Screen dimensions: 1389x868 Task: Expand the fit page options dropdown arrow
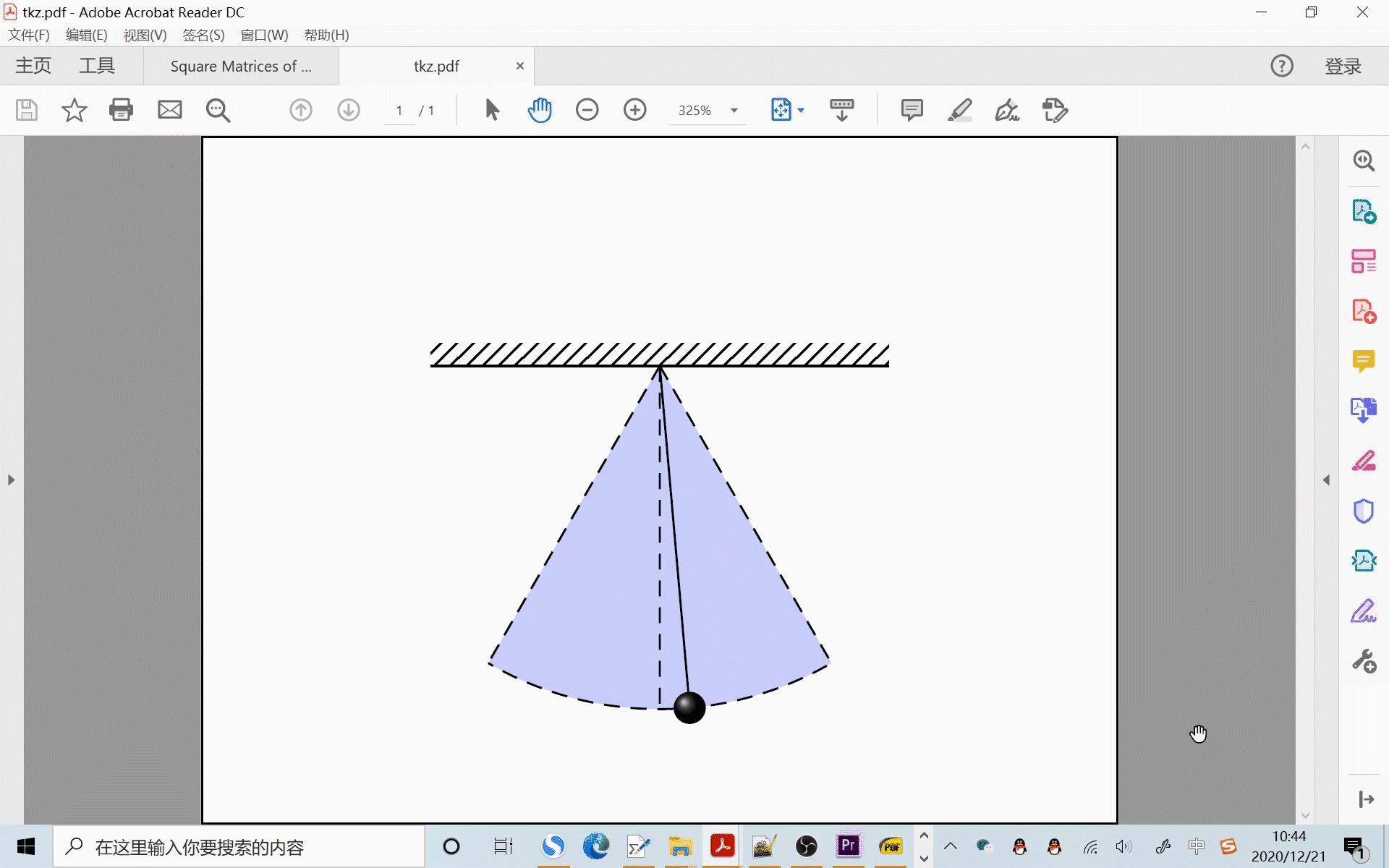pos(801,111)
